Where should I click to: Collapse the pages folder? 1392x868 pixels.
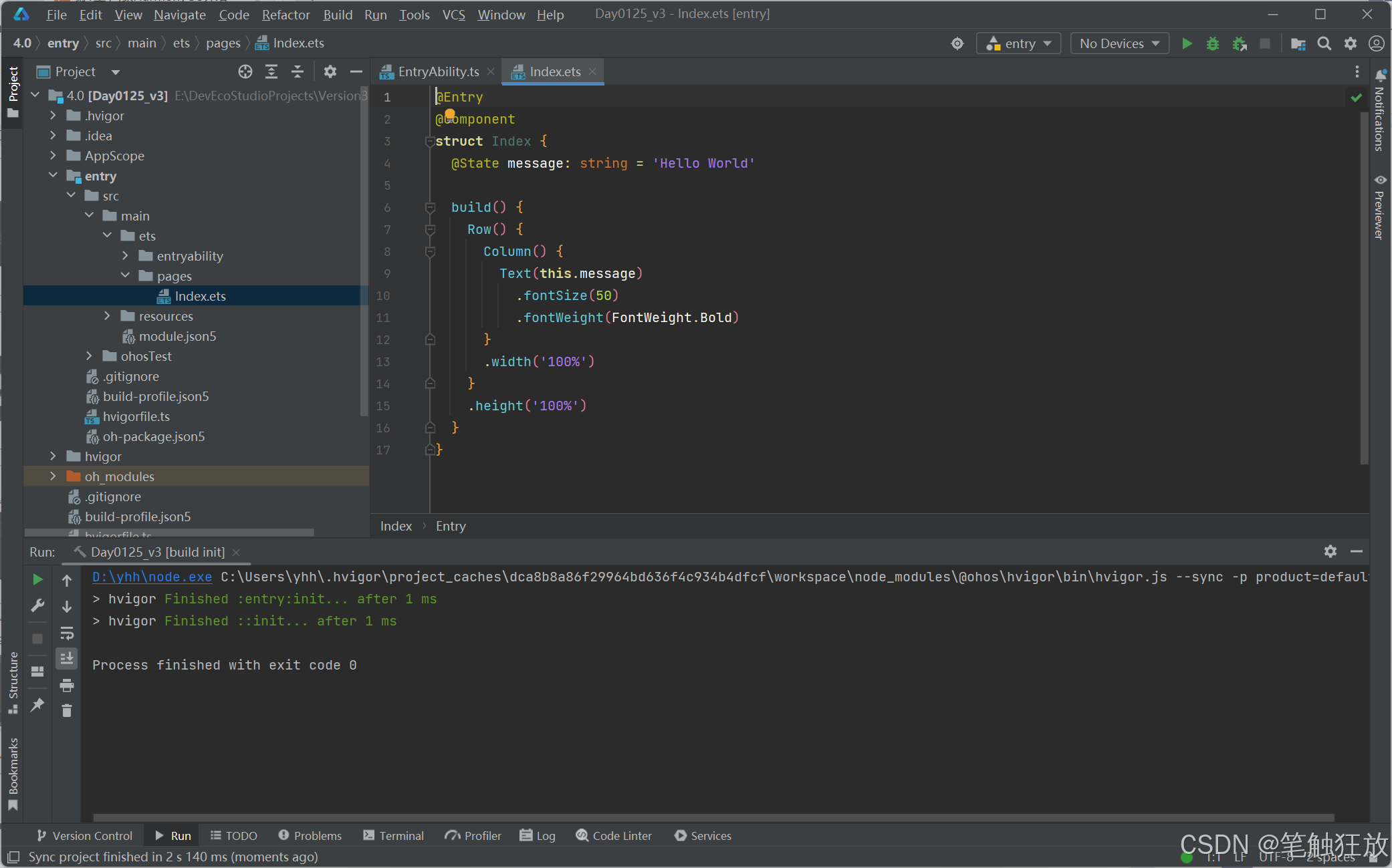125,276
